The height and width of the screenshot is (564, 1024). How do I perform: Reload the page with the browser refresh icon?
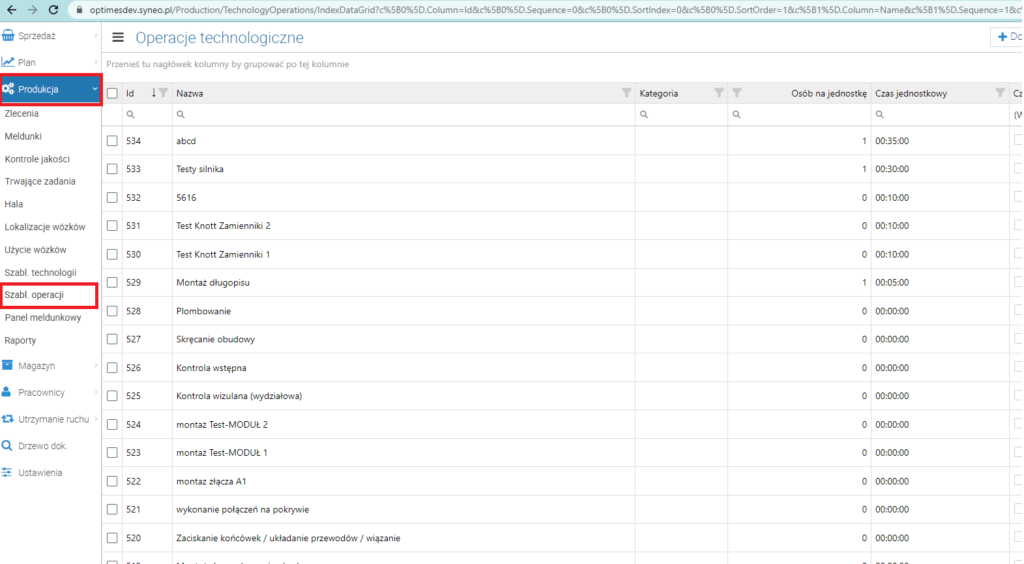(x=54, y=10)
